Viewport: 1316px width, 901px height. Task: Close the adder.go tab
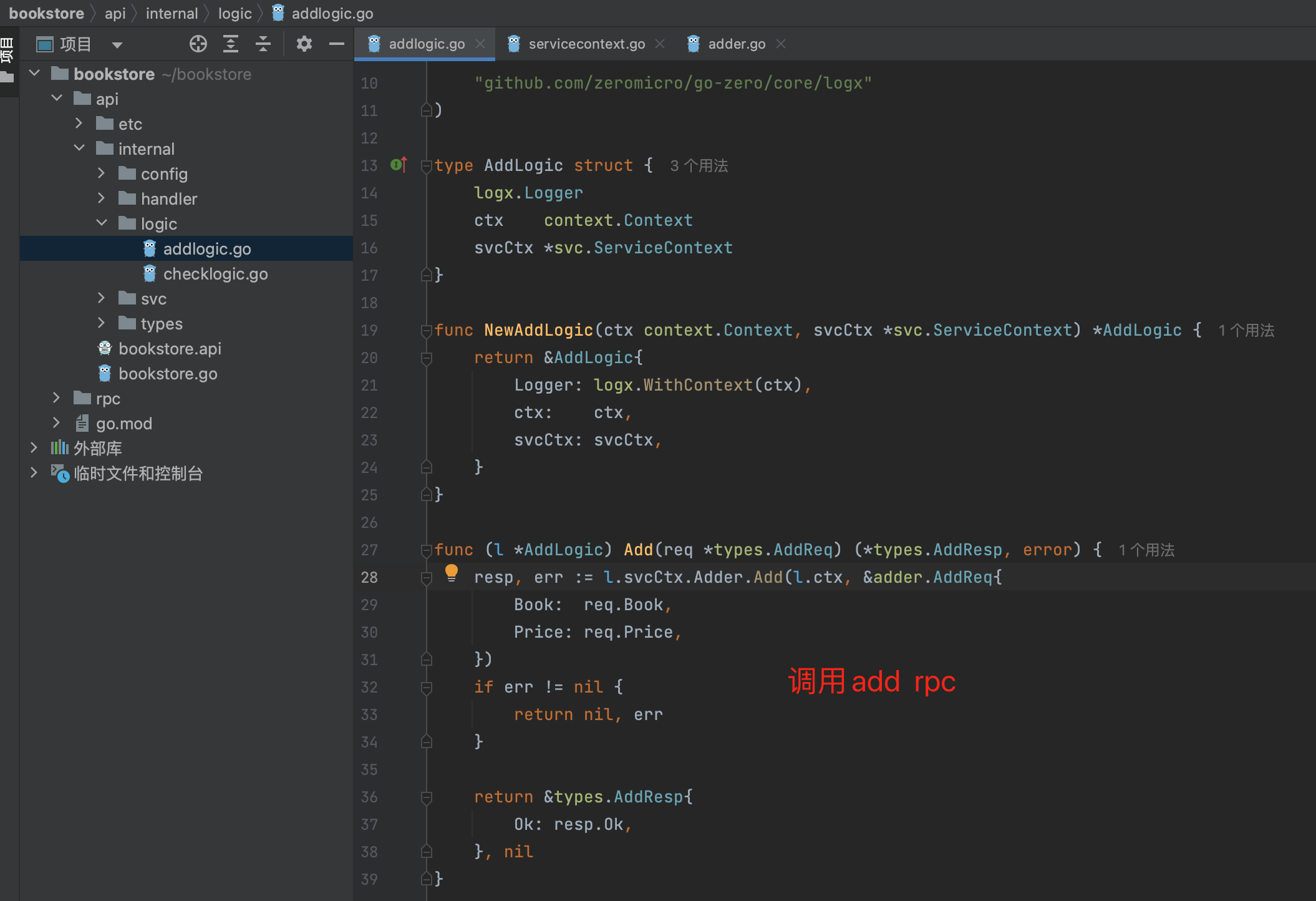[781, 44]
